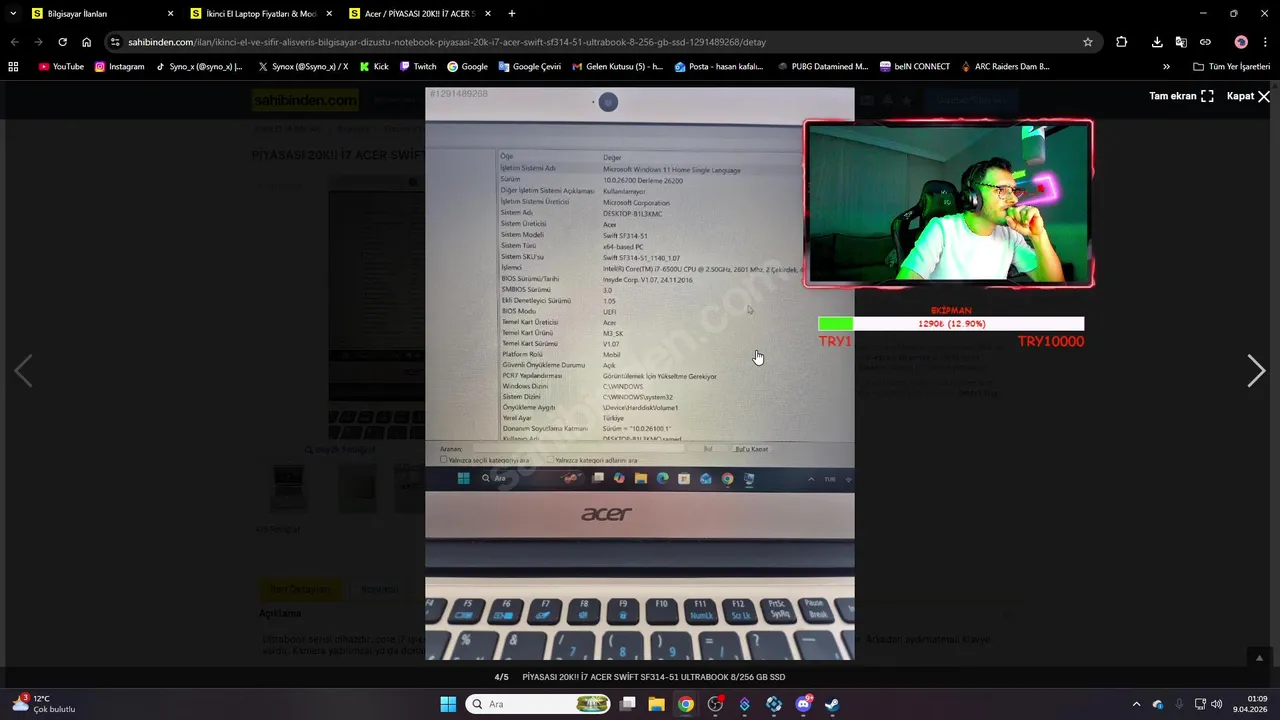Switch gallery to Tam ekran mode
The width and height of the screenshot is (1280, 720).
coord(1181,96)
